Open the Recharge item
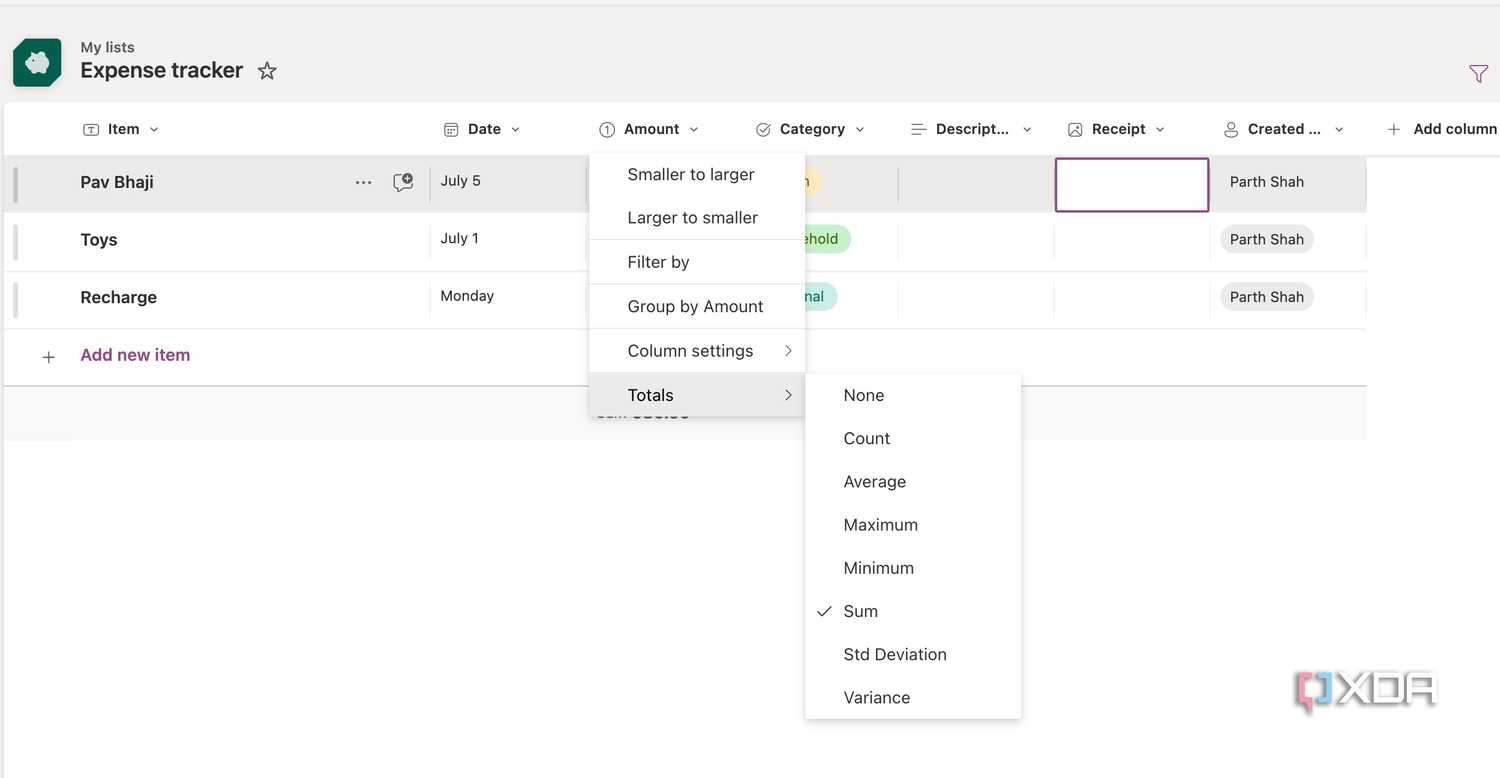1500x778 pixels. (x=119, y=297)
